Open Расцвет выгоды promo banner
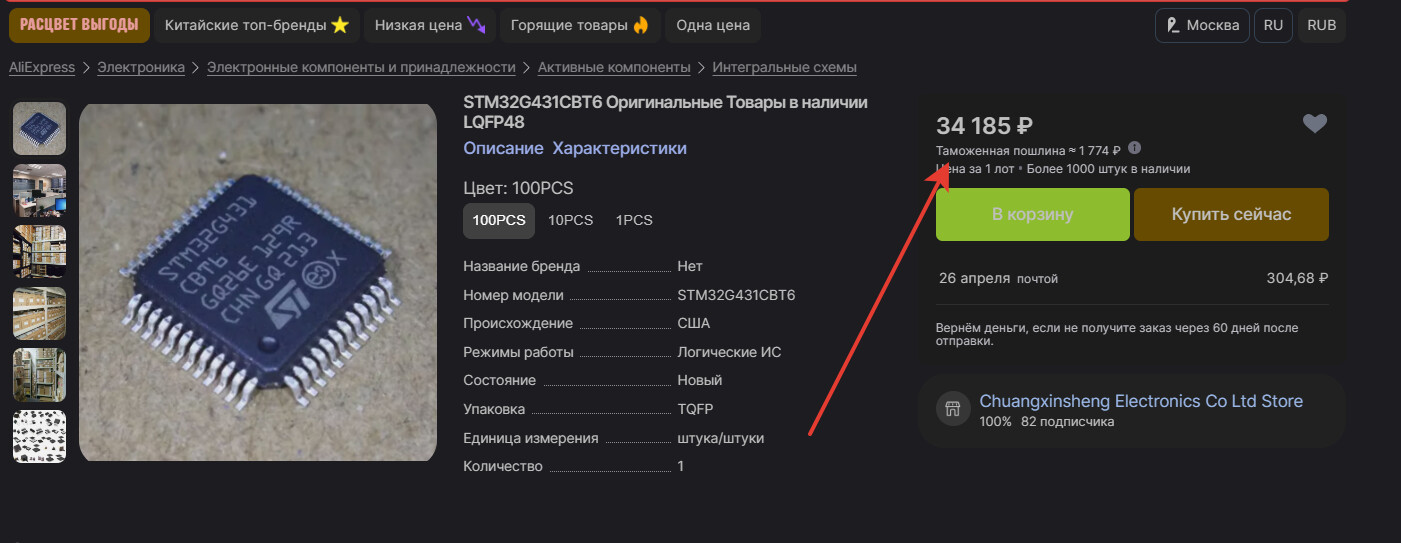1401x543 pixels. tap(79, 25)
